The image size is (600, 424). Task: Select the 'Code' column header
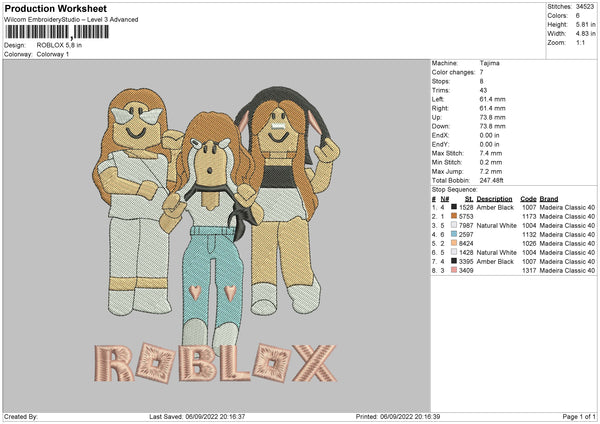pyautogui.click(x=528, y=199)
